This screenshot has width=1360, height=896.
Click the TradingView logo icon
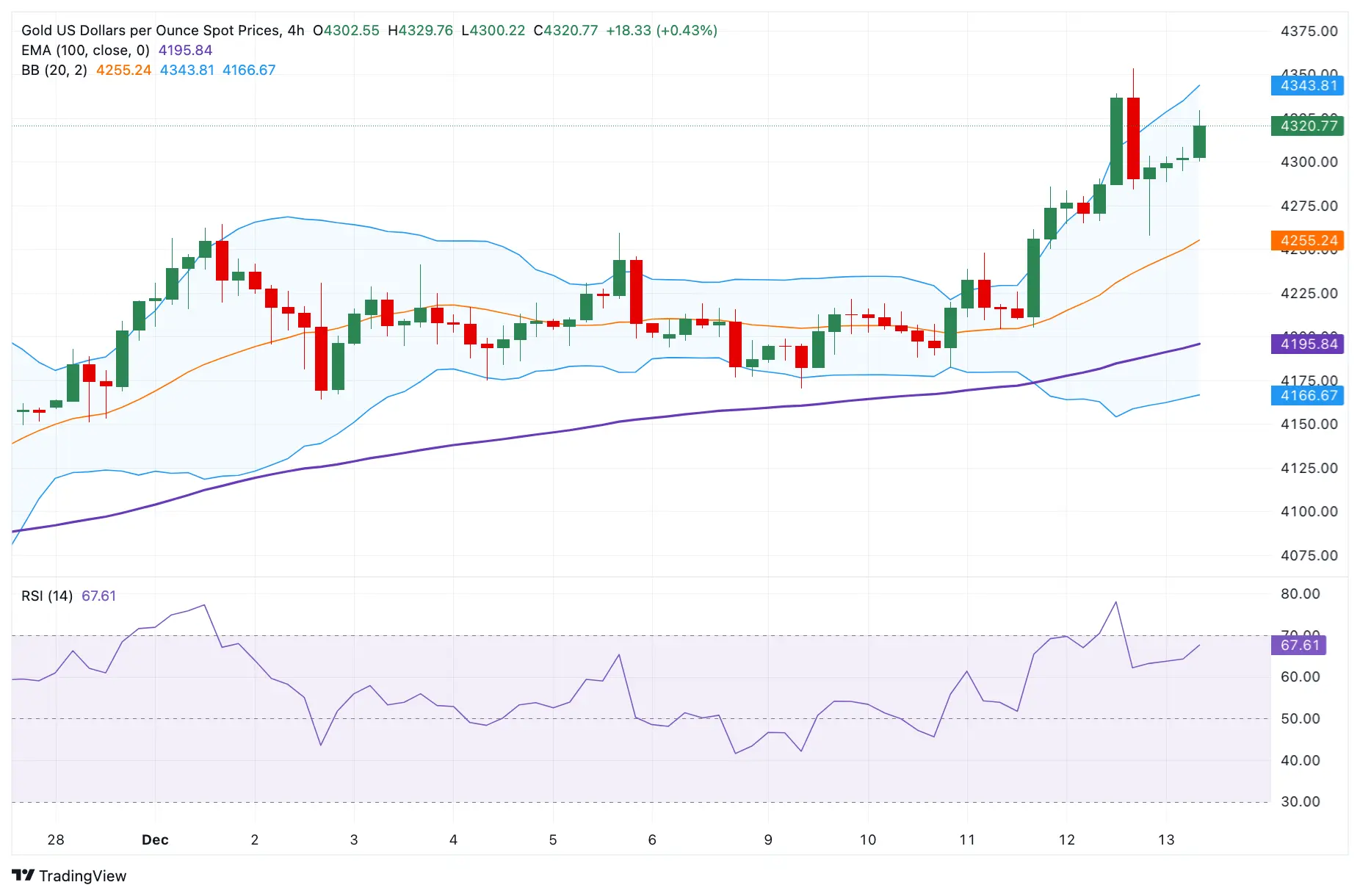tap(23, 875)
